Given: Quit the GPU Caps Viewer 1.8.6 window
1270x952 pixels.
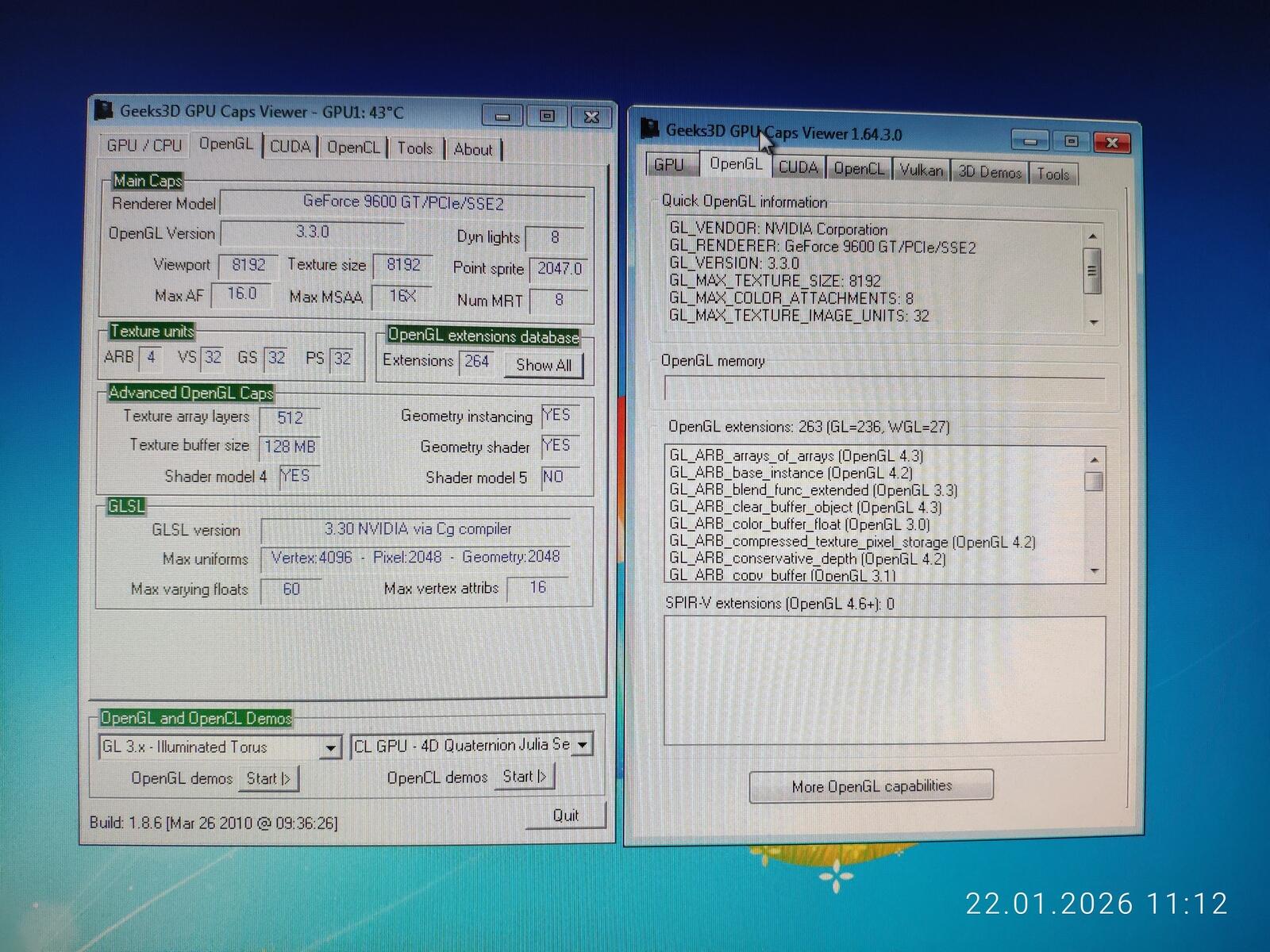Looking at the screenshot, I should (565, 816).
